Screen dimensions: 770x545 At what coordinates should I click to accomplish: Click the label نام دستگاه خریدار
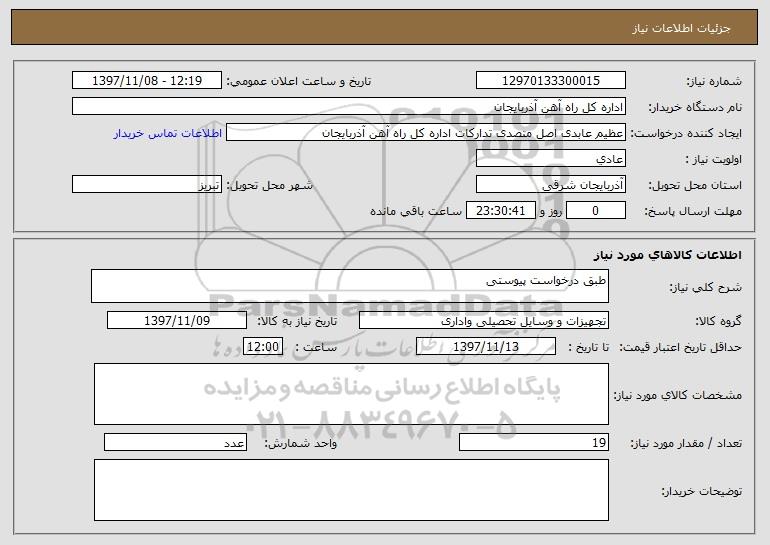[695, 107]
